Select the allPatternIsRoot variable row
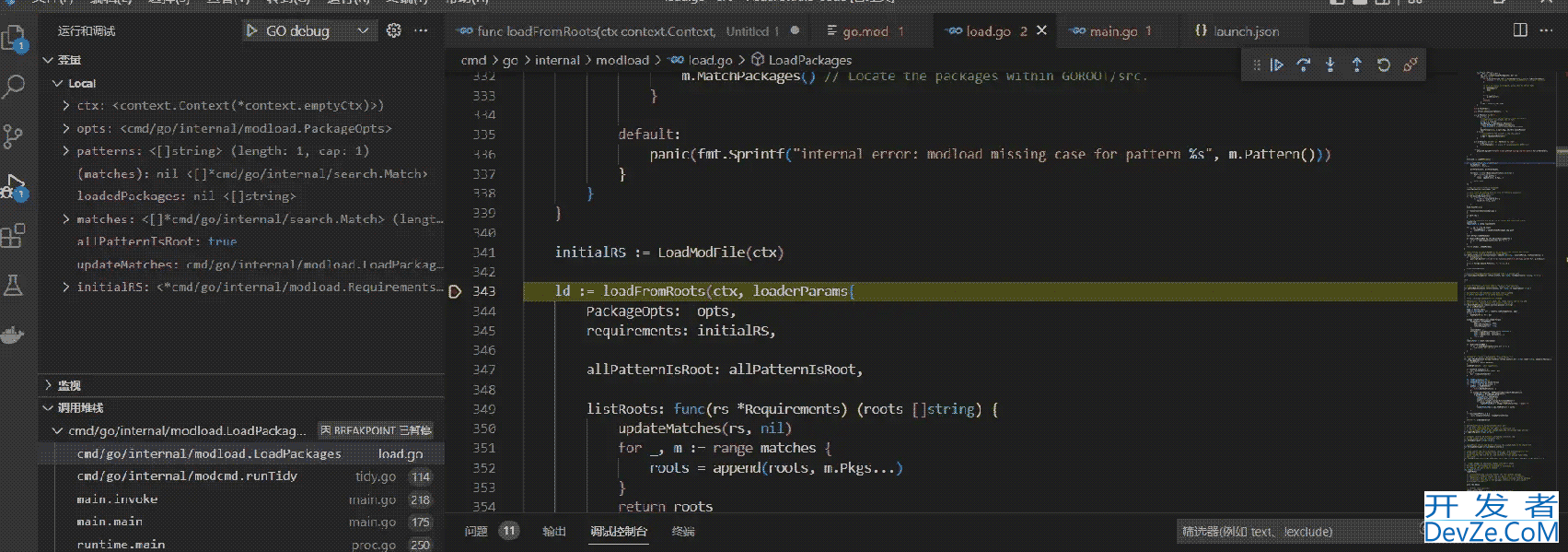This screenshot has width=1568, height=552. 241,241
